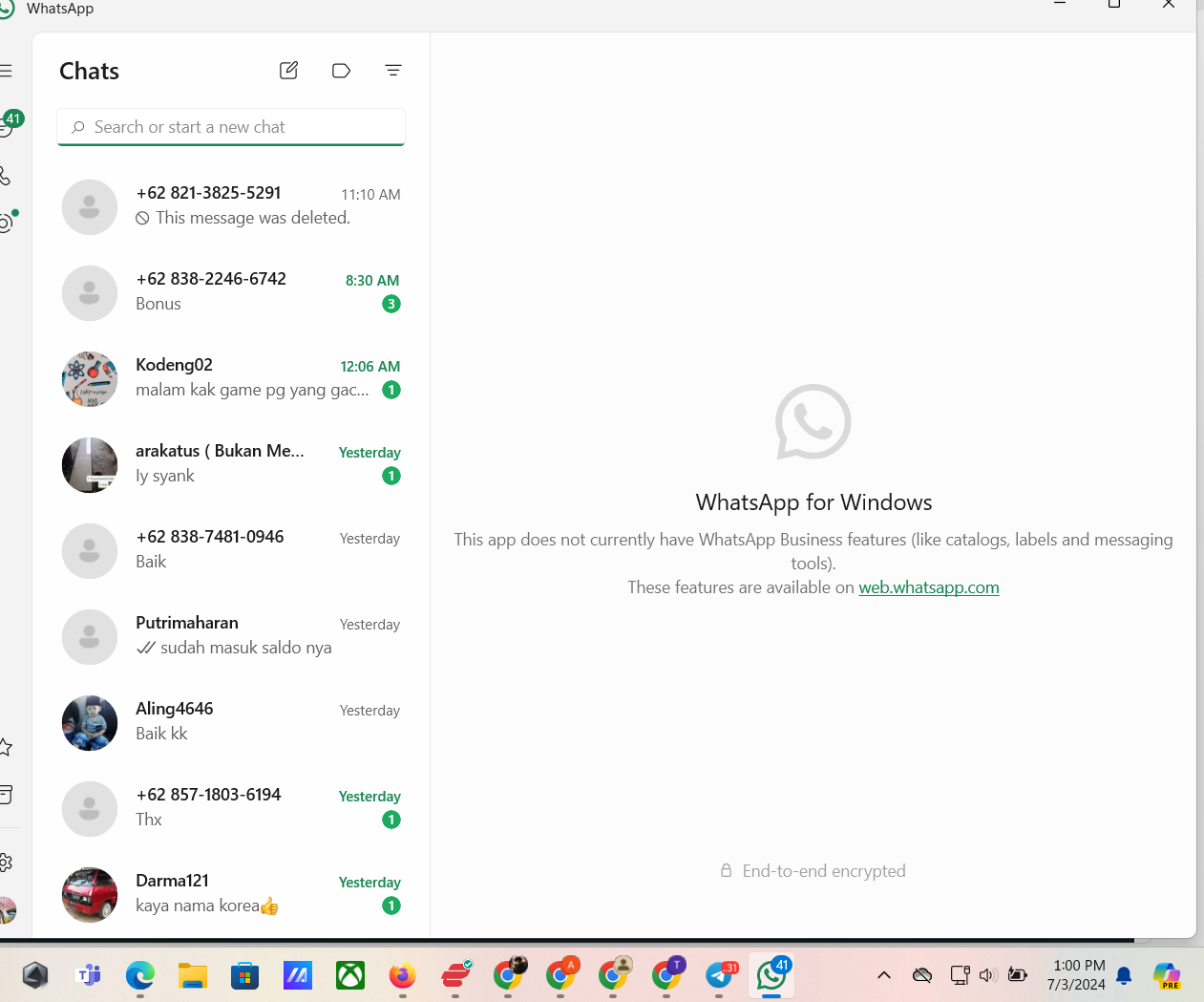The width and height of the screenshot is (1204, 1002).
Task: Open the Settings gear in the sidebar
Action: coord(6,863)
